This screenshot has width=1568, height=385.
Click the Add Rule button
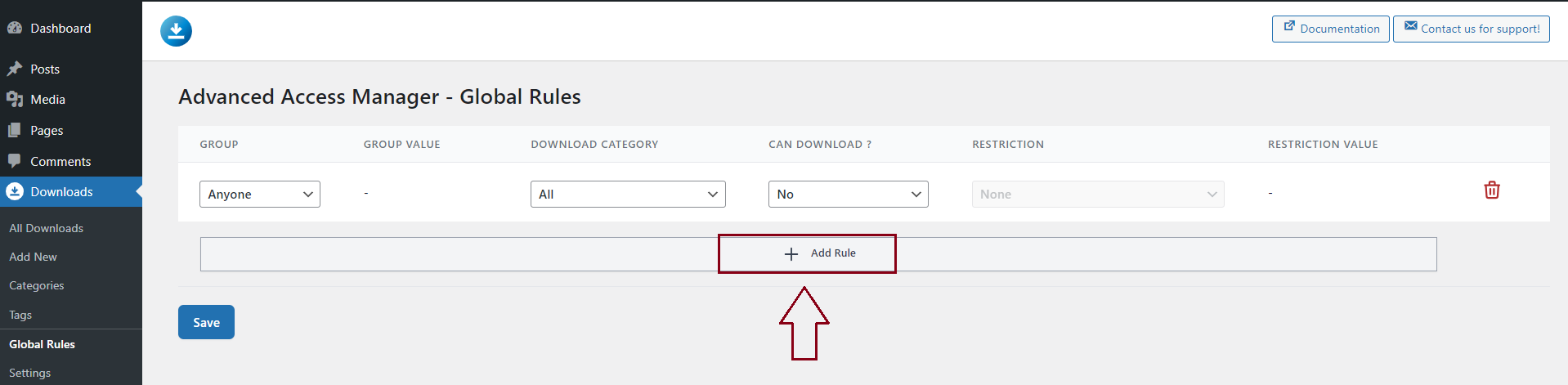(x=818, y=254)
